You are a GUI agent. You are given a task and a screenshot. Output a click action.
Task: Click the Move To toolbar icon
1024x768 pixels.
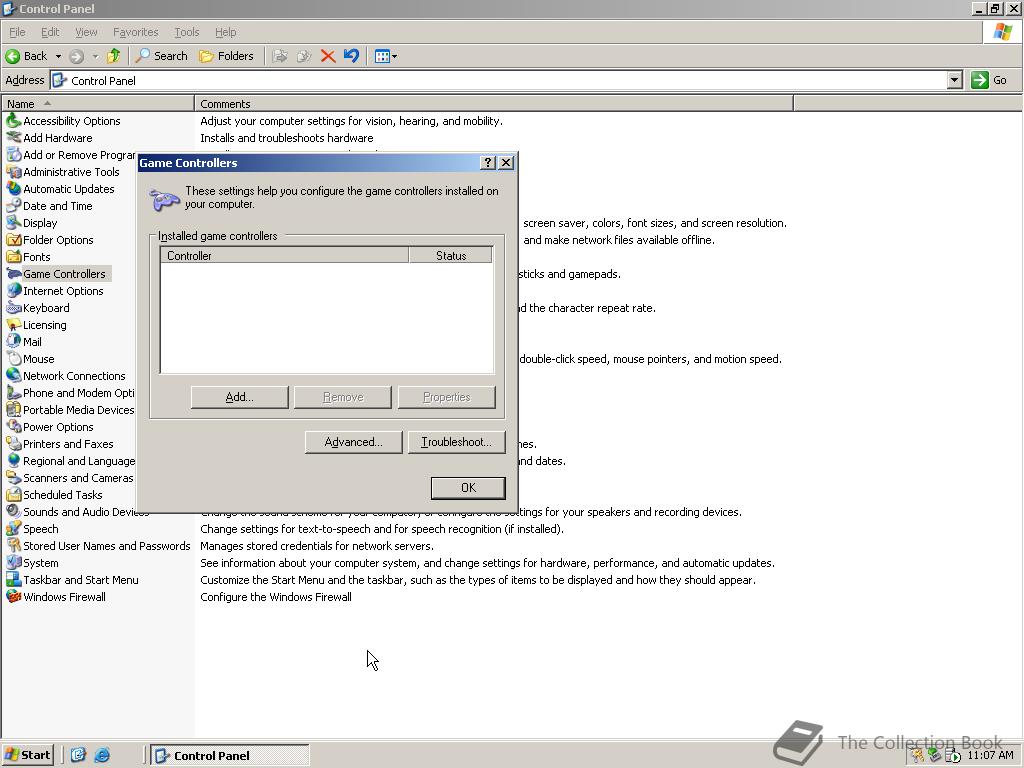(x=280, y=56)
